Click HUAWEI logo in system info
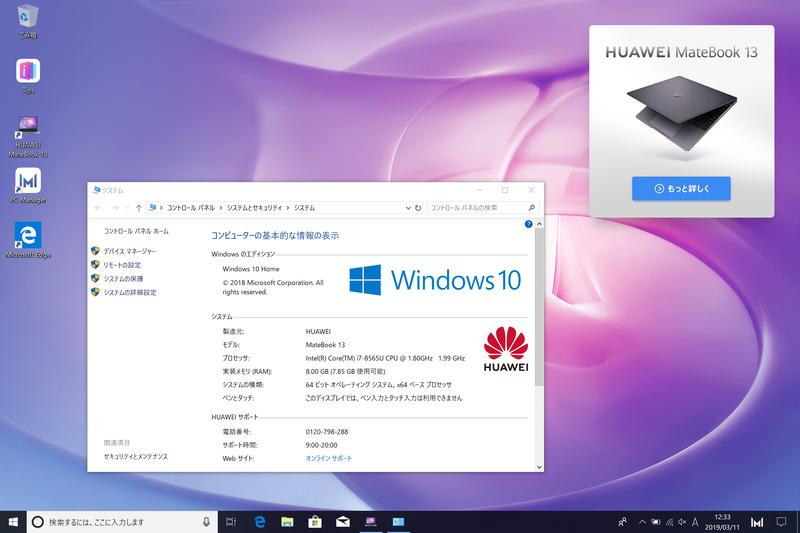Viewport: 800px width, 533px height. point(506,349)
